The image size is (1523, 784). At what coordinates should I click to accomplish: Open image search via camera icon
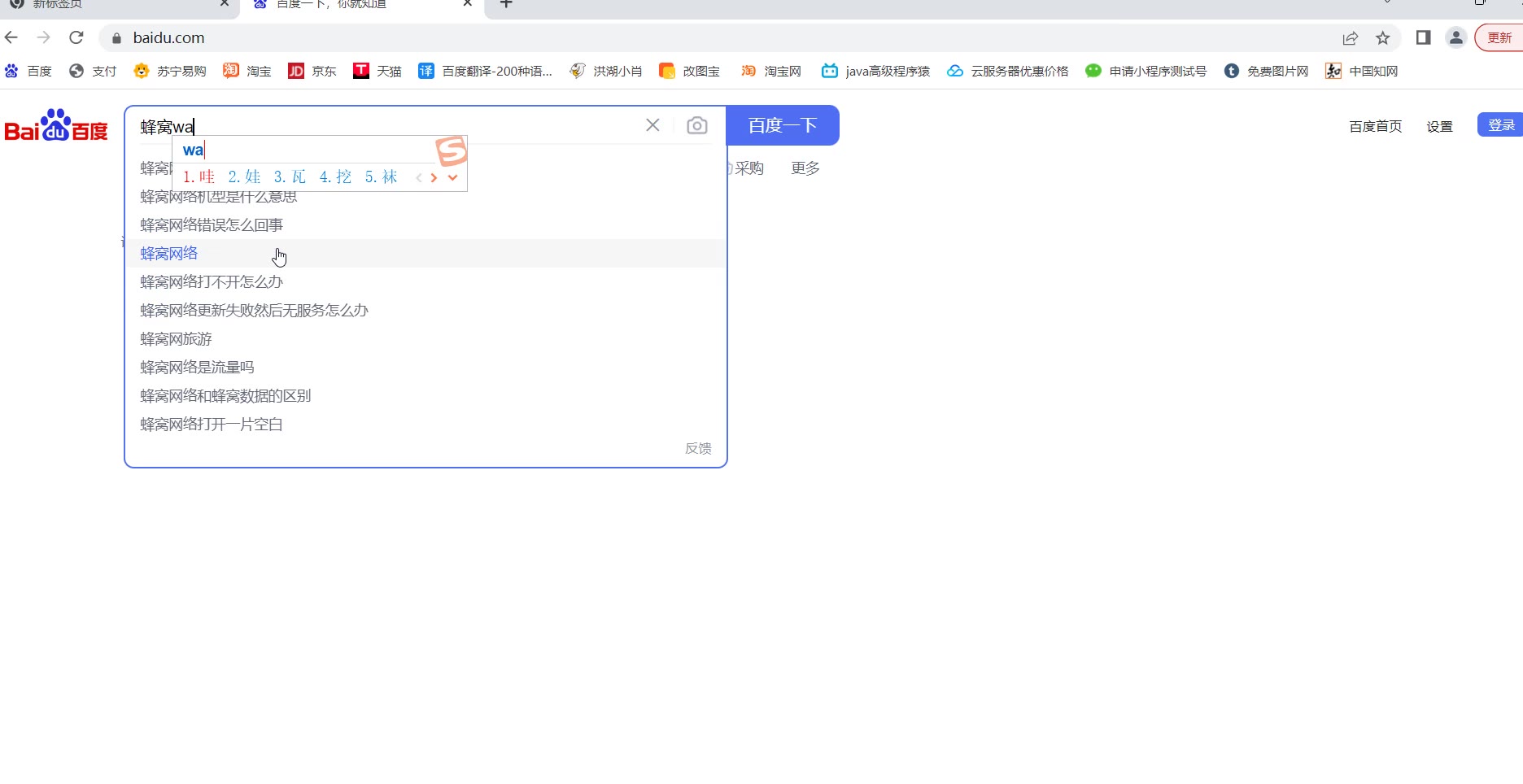coord(697,125)
